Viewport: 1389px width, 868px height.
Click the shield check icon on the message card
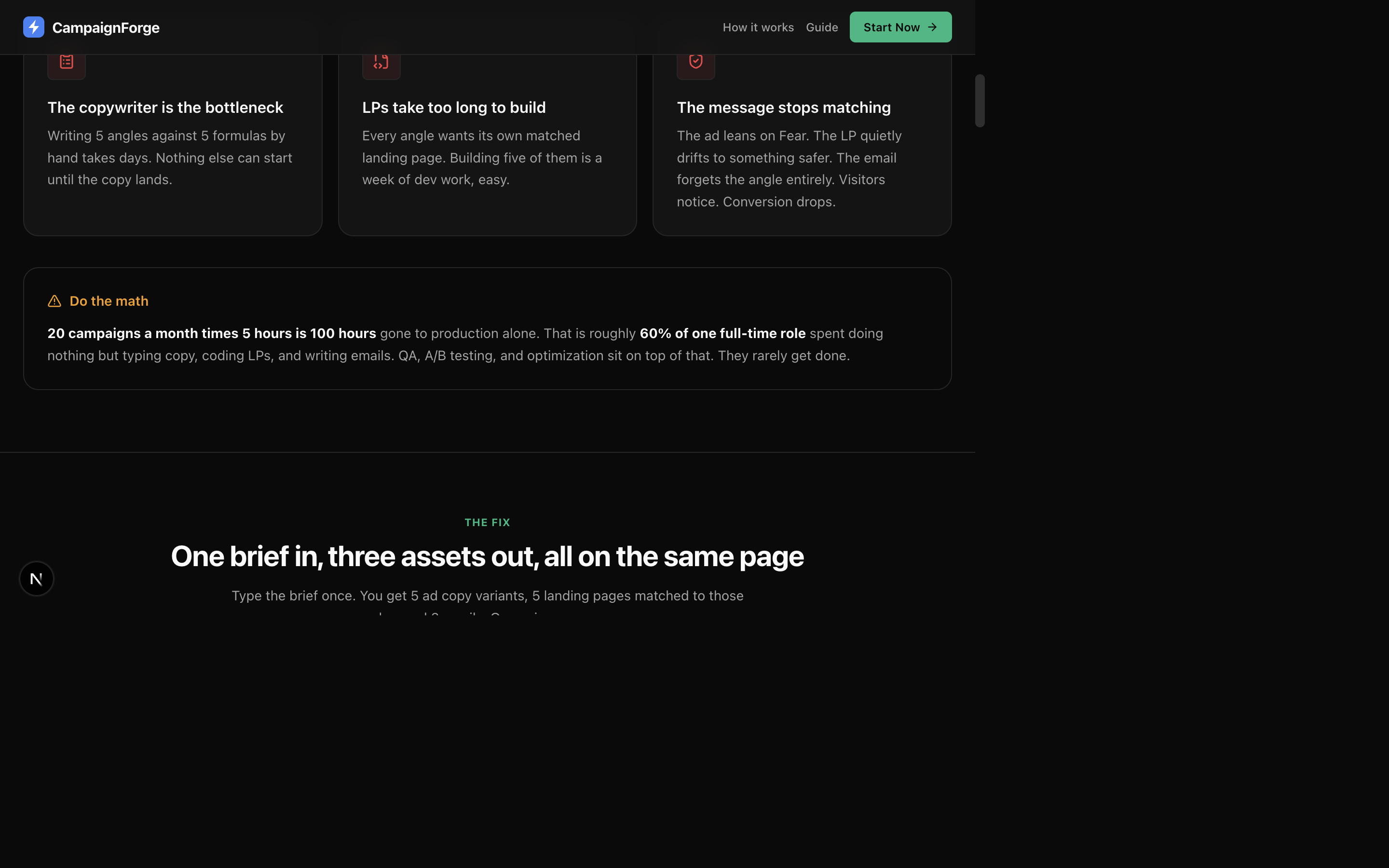[x=695, y=61]
